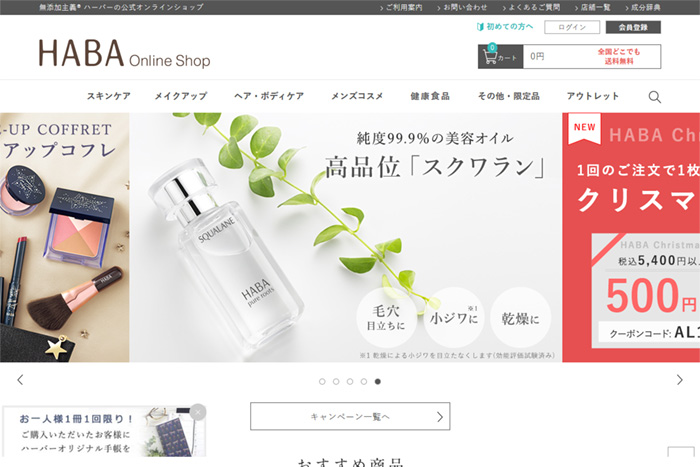Screen dimensions: 700x467
Task: Select the first carousel indicator dot
Action: click(321, 381)
